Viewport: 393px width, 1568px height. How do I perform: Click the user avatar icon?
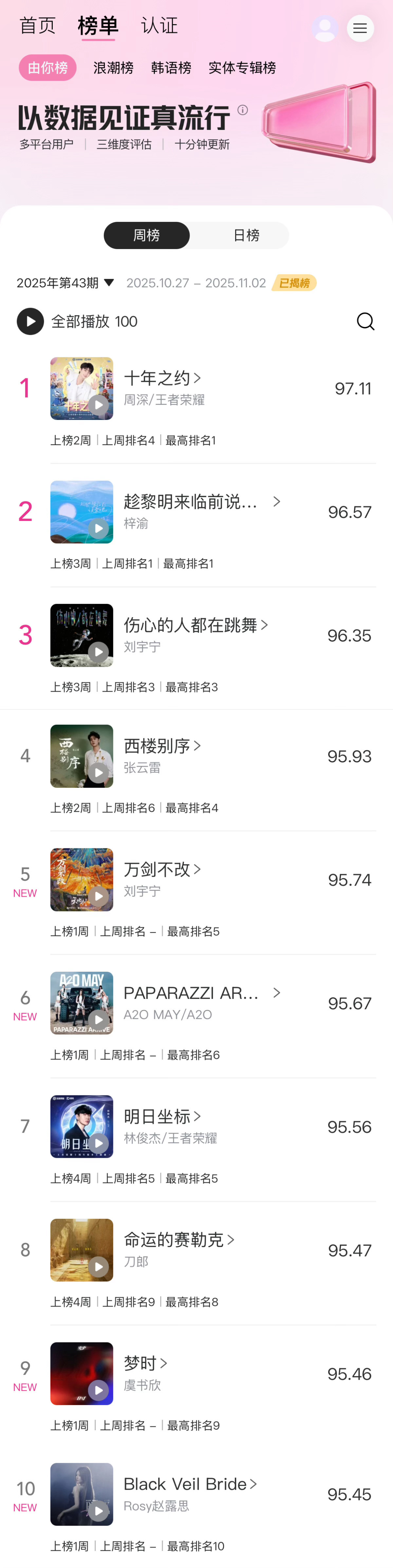click(325, 28)
